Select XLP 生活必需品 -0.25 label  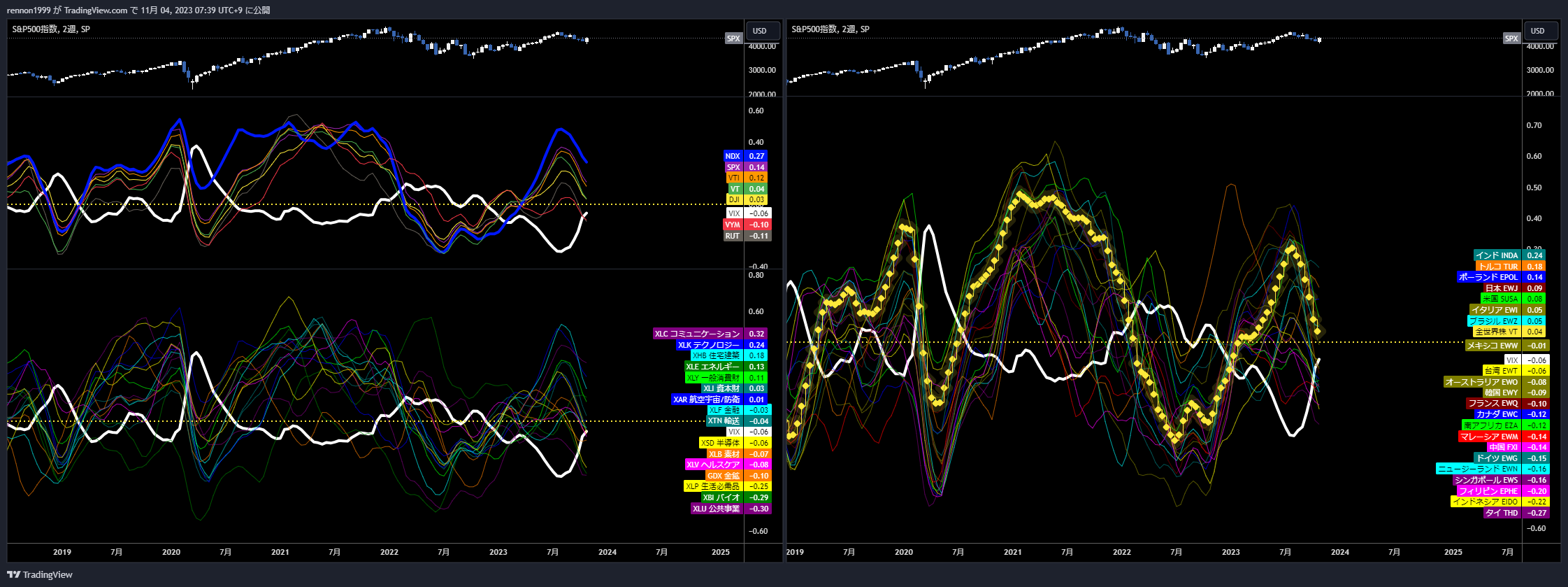727,486
